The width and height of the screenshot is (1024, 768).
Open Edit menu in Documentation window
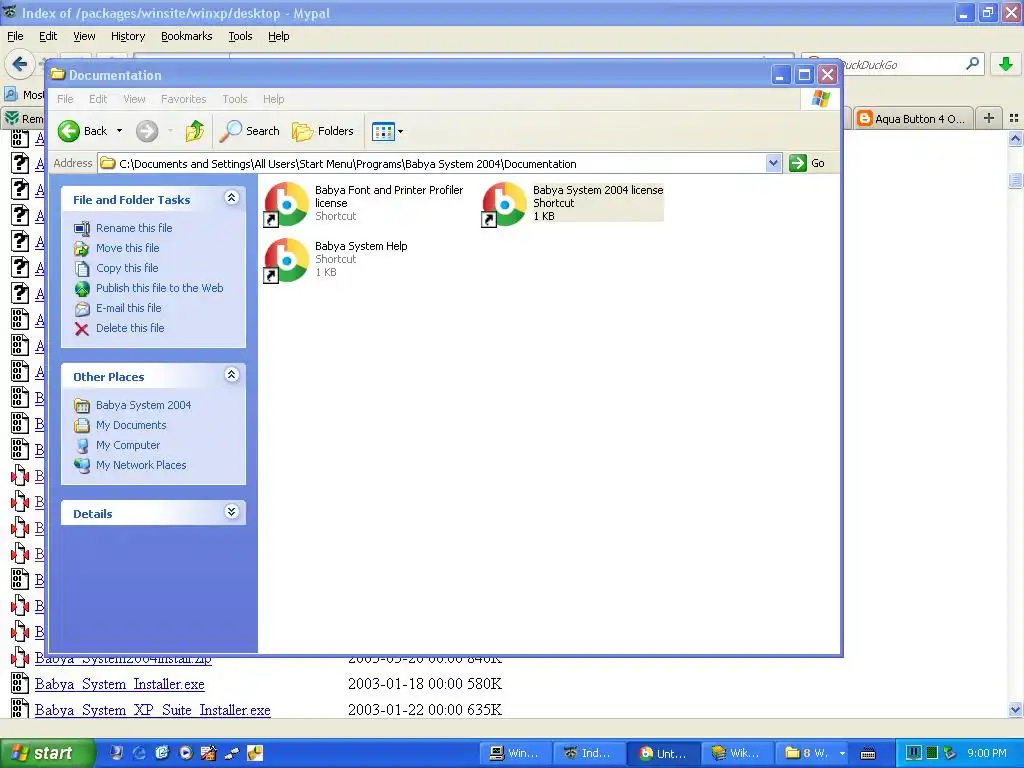pyautogui.click(x=98, y=99)
